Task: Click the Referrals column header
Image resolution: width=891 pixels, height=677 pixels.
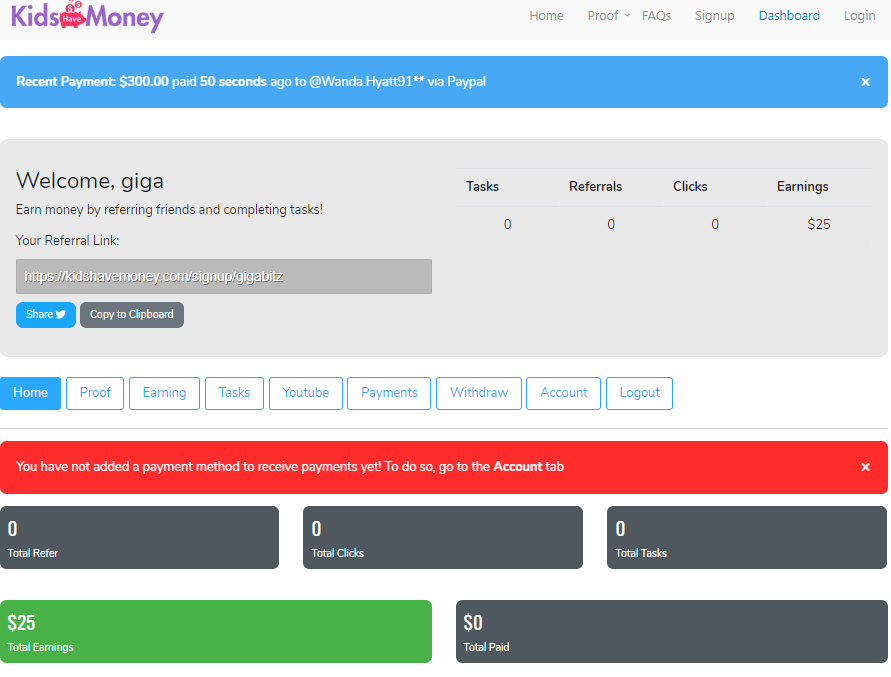Action: [x=596, y=186]
